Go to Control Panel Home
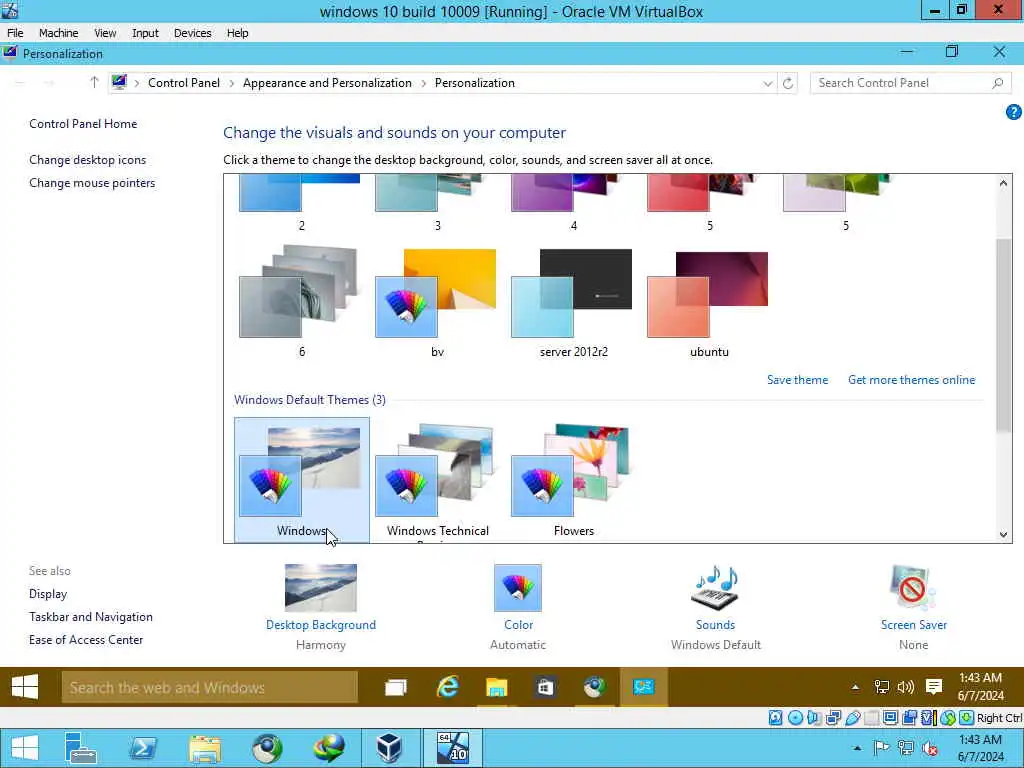The height and width of the screenshot is (768, 1024). click(83, 124)
